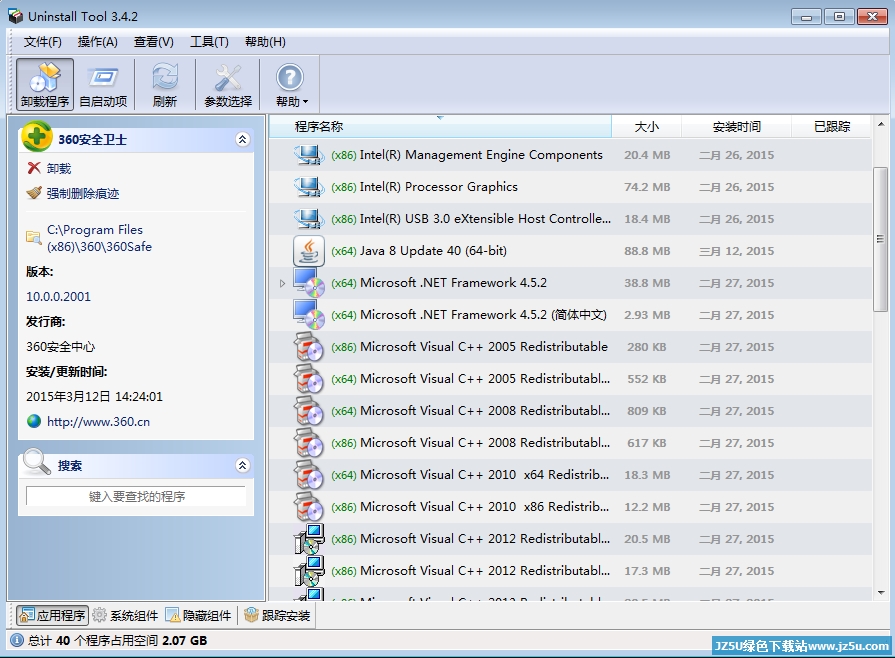Click the 卸载 uninstall link
This screenshot has height=658, width=895.
point(59,168)
